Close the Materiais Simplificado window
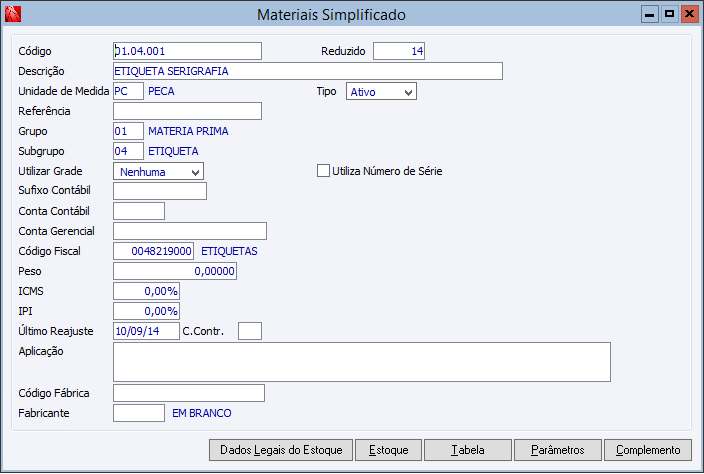The width and height of the screenshot is (704, 474). [689, 14]
